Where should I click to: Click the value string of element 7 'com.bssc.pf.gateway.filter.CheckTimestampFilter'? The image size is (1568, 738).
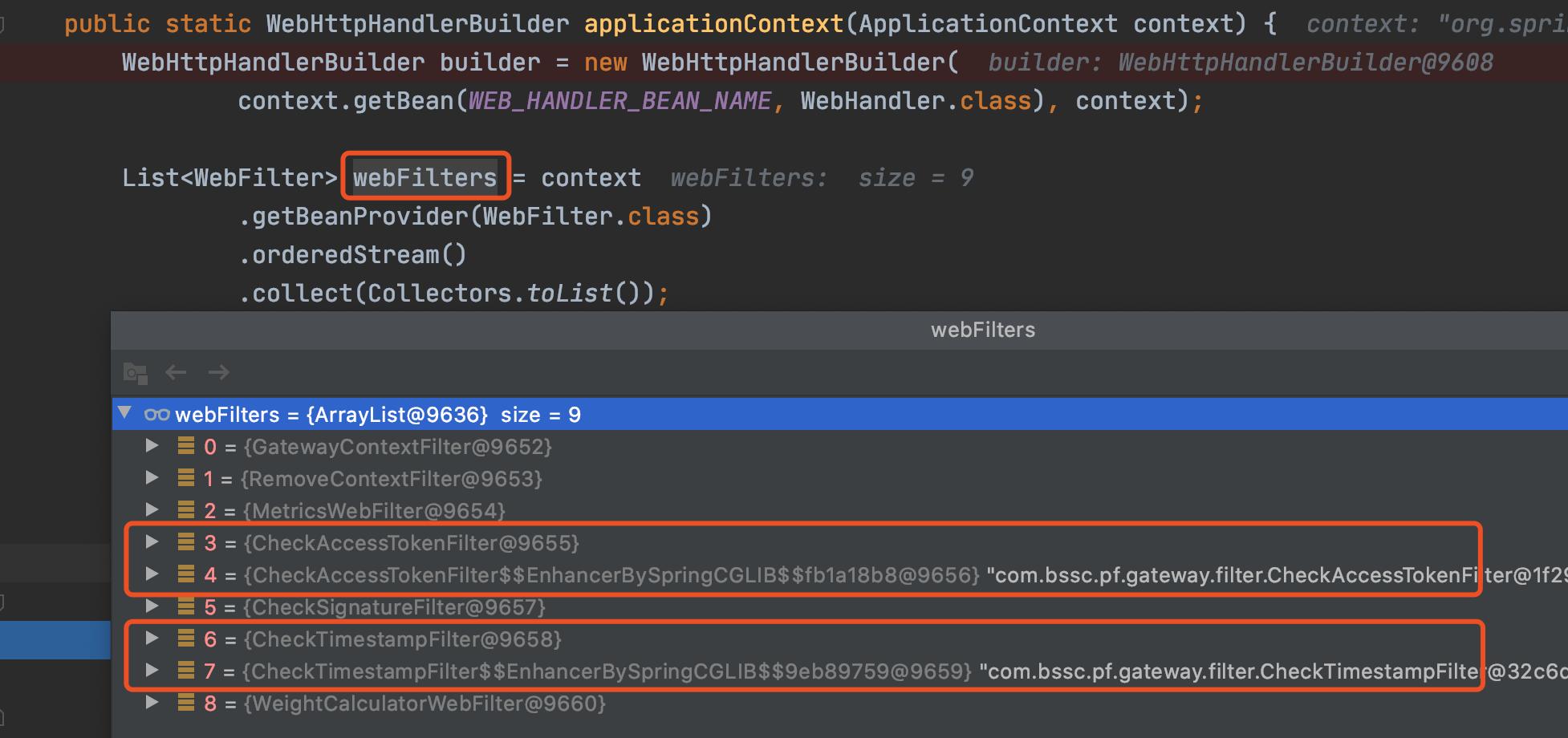point(1273,671)
